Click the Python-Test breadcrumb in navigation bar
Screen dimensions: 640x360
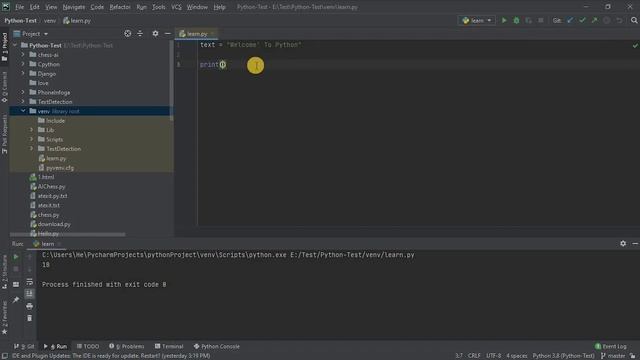20,20
